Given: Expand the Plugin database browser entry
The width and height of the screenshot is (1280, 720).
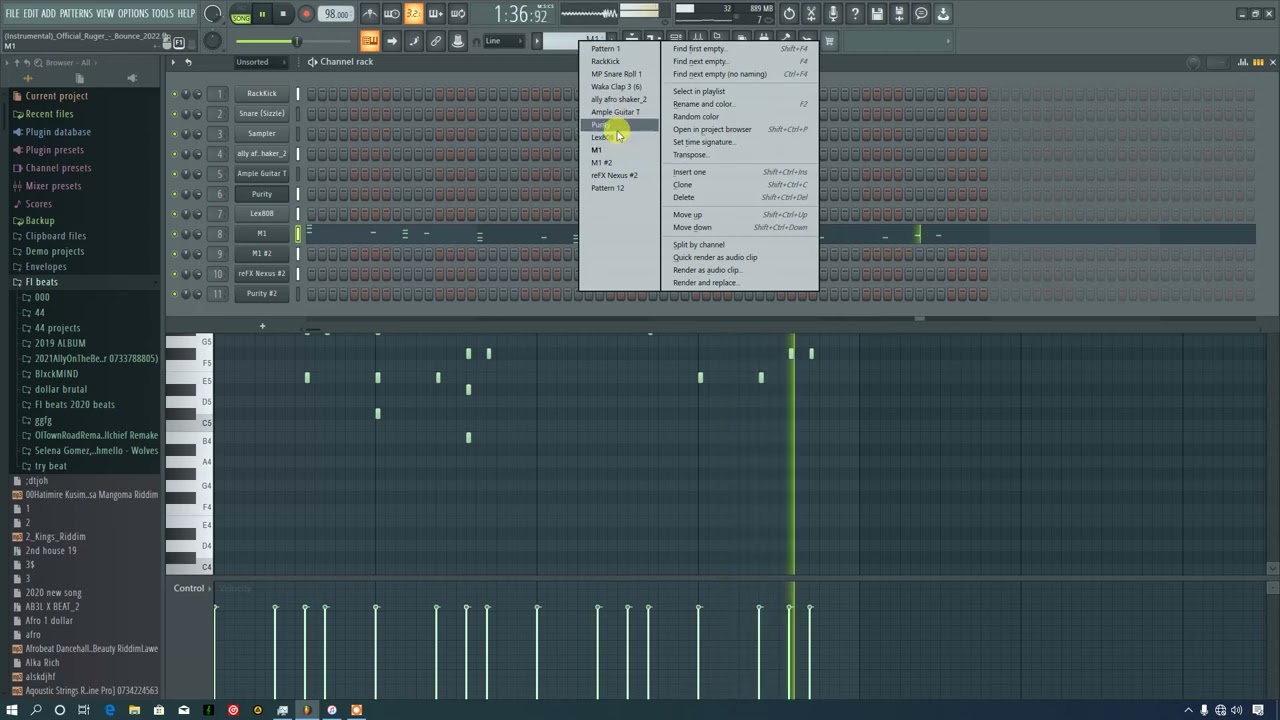Looking at the screenshot, I should click(x=58, y=132).
